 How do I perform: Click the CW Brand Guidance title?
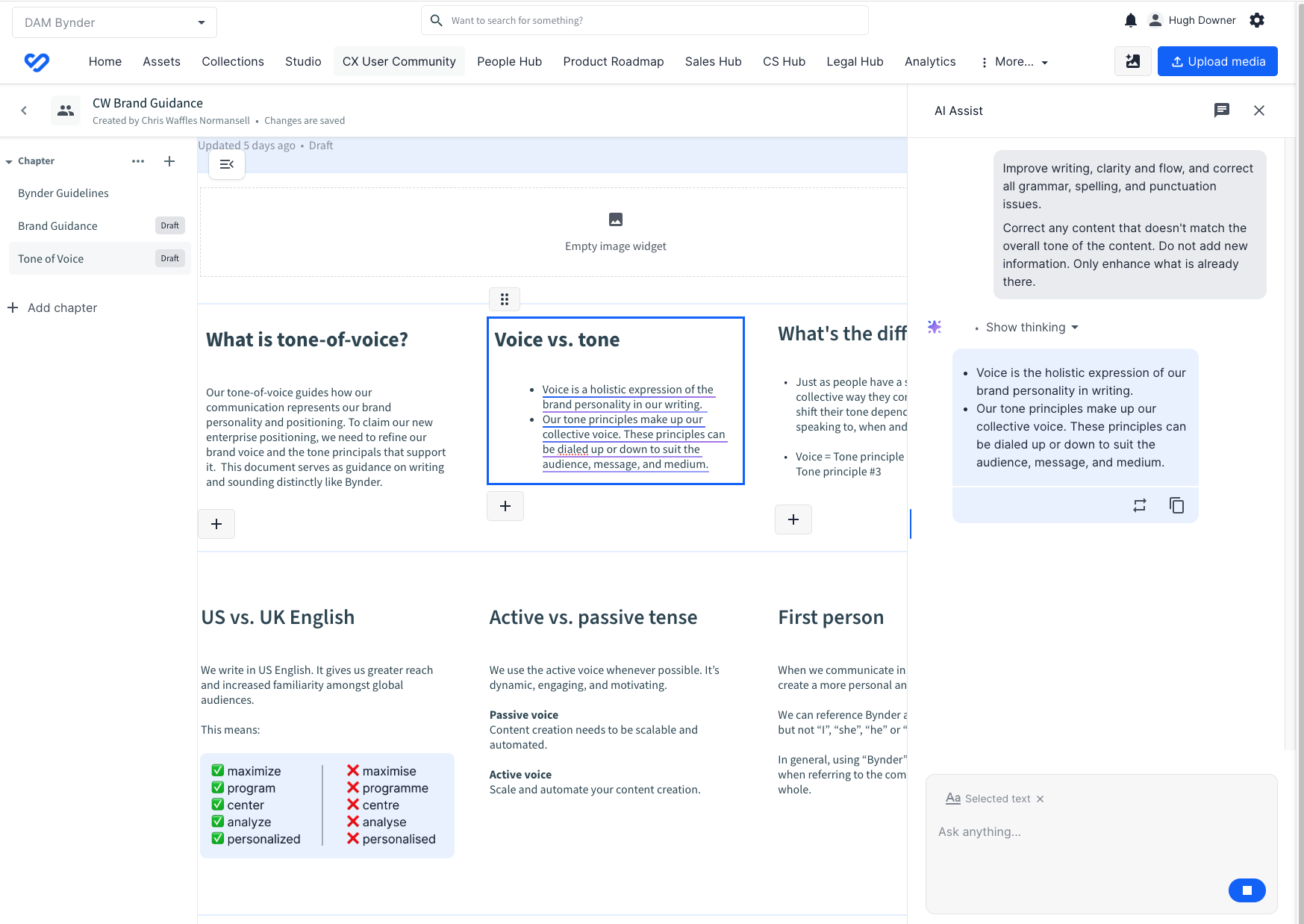[x=148, y=103]
